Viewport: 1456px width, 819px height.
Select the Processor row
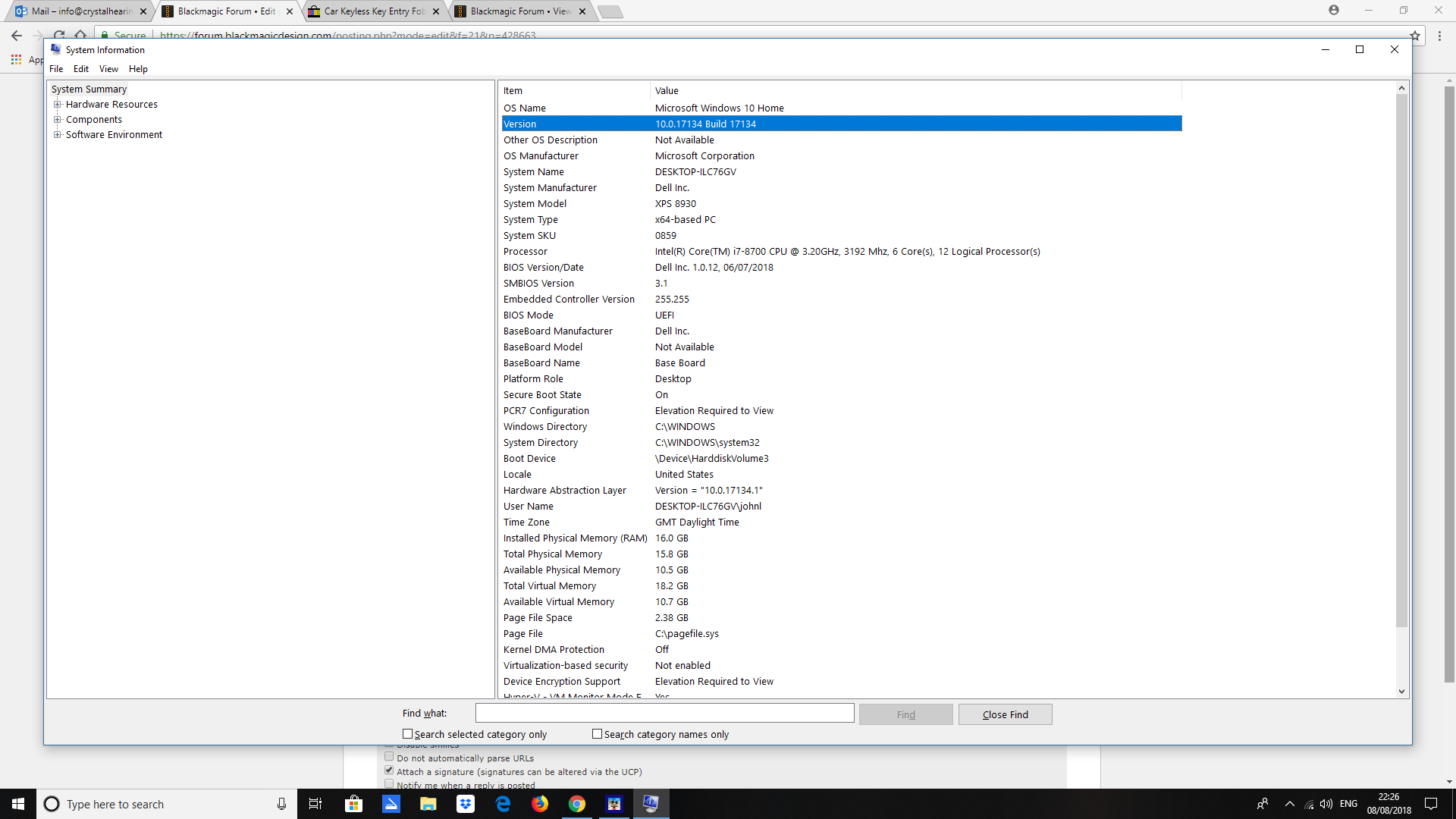coord(842,252)
